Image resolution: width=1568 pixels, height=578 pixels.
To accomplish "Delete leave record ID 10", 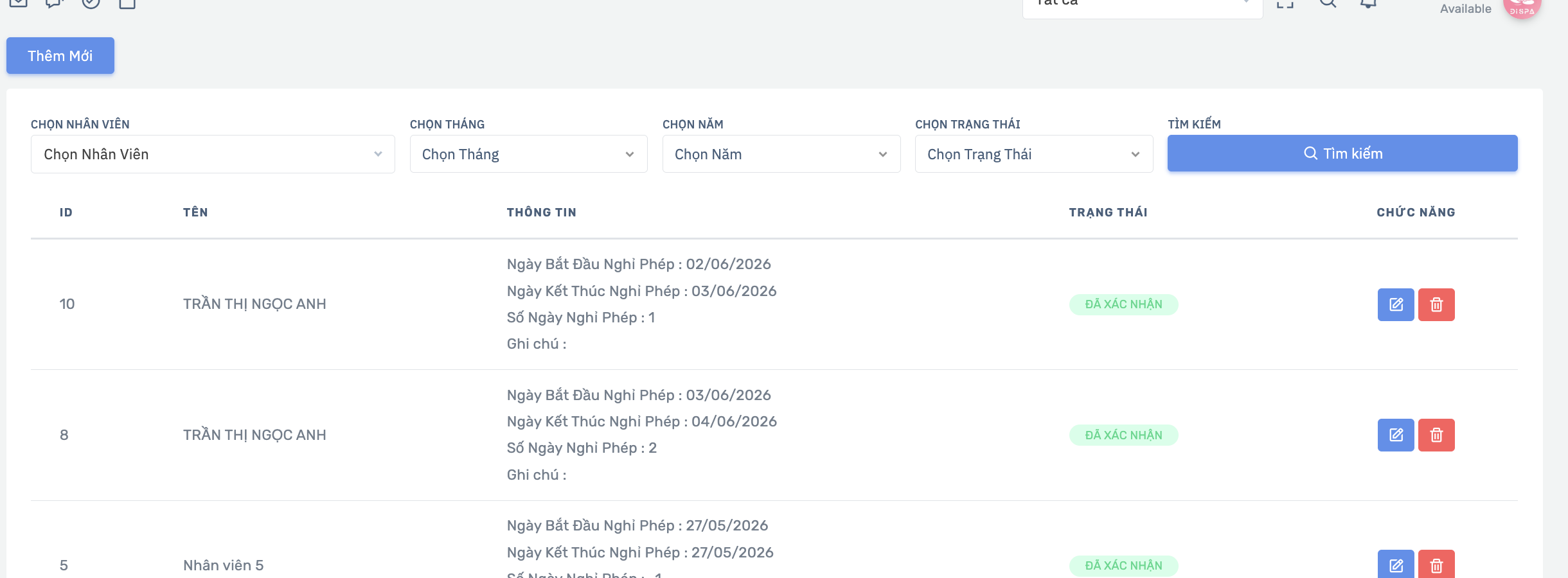I will point(1436,304).
